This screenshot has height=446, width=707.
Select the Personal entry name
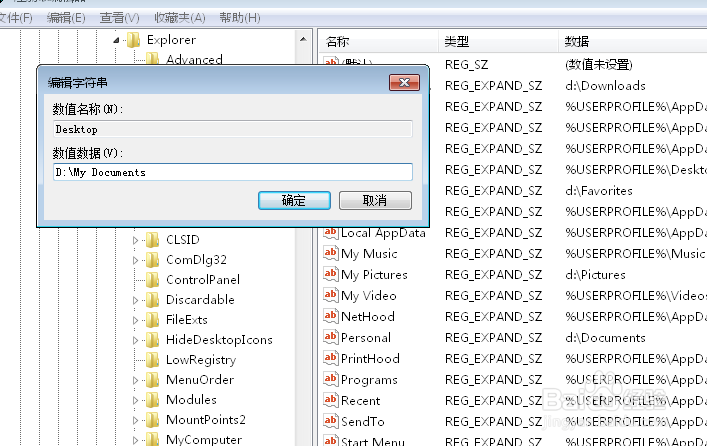coord(366,338)
